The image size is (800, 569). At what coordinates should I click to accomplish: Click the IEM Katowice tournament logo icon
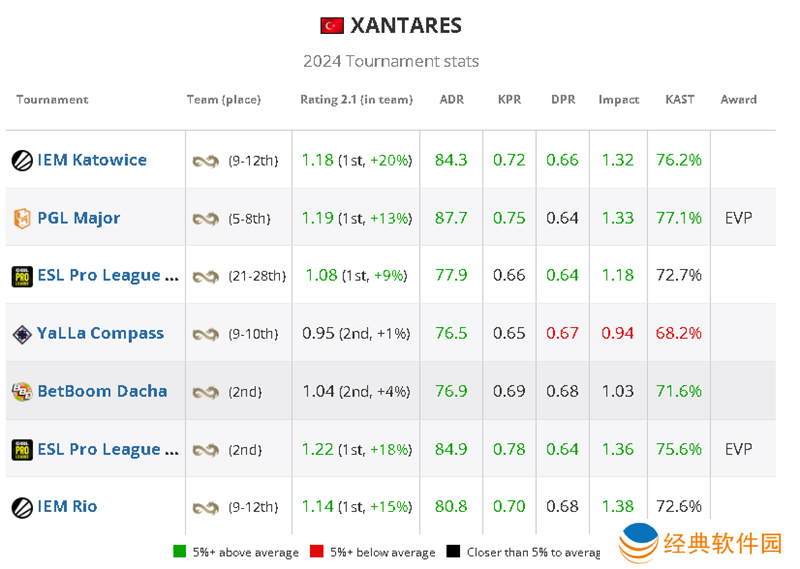22,160
